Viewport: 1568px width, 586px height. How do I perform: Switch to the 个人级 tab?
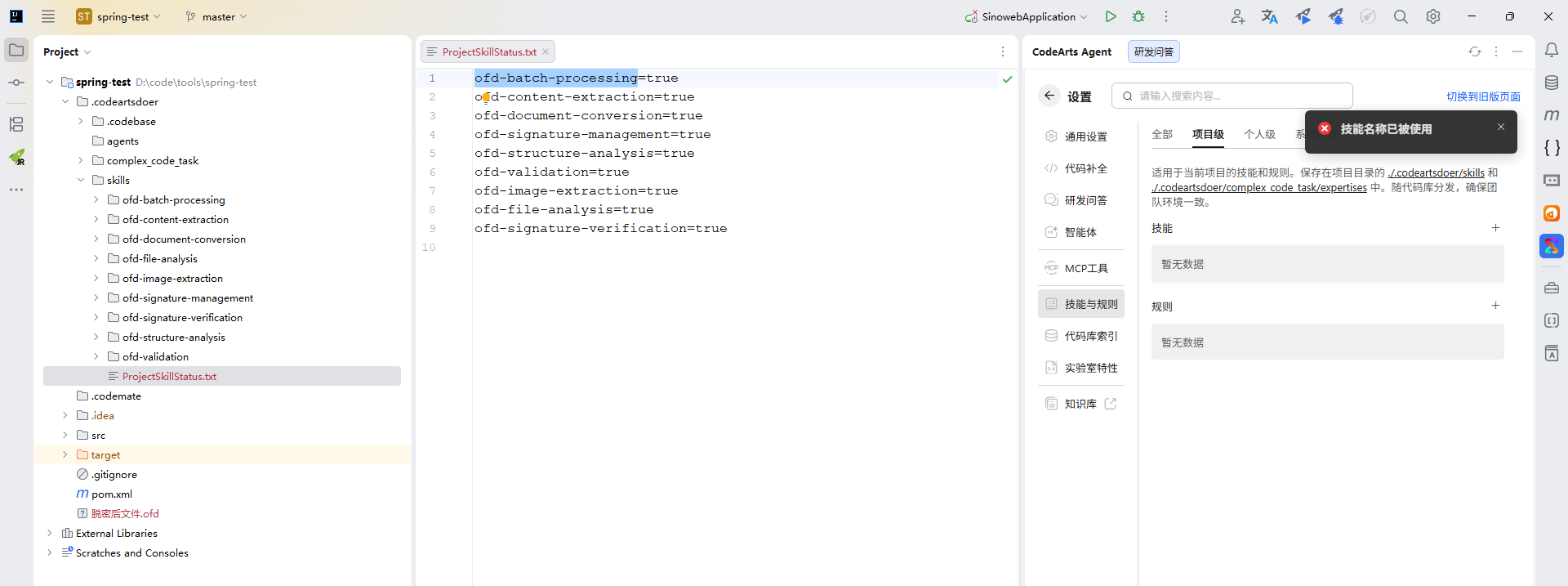(x=1259, y=134)
